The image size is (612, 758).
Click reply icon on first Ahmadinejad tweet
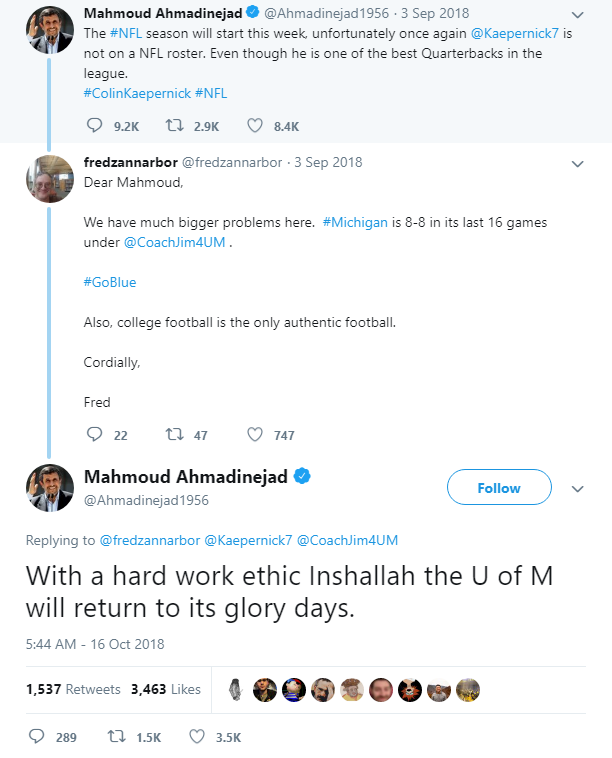click(94, 126)
